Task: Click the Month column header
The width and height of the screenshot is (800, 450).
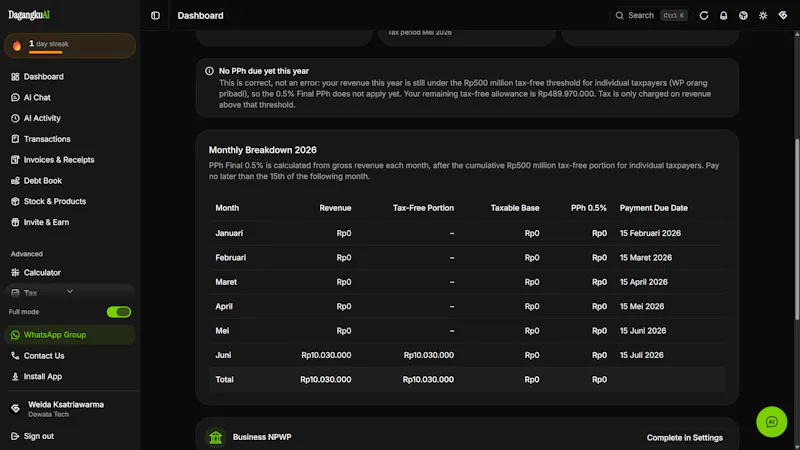Action: coord(227,208)
